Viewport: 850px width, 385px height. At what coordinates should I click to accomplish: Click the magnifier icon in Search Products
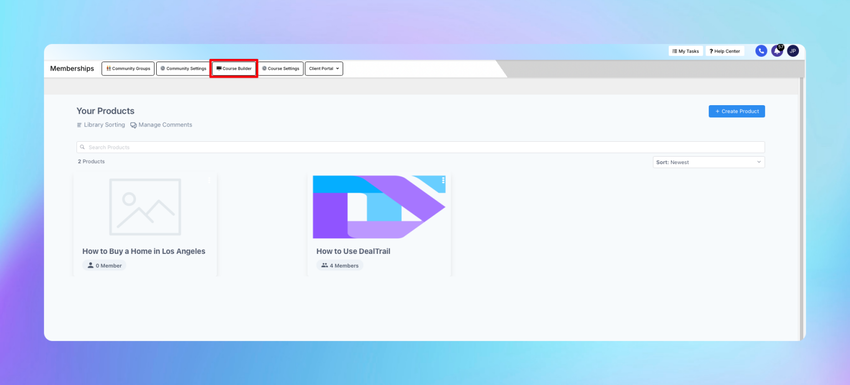point(82,147)
